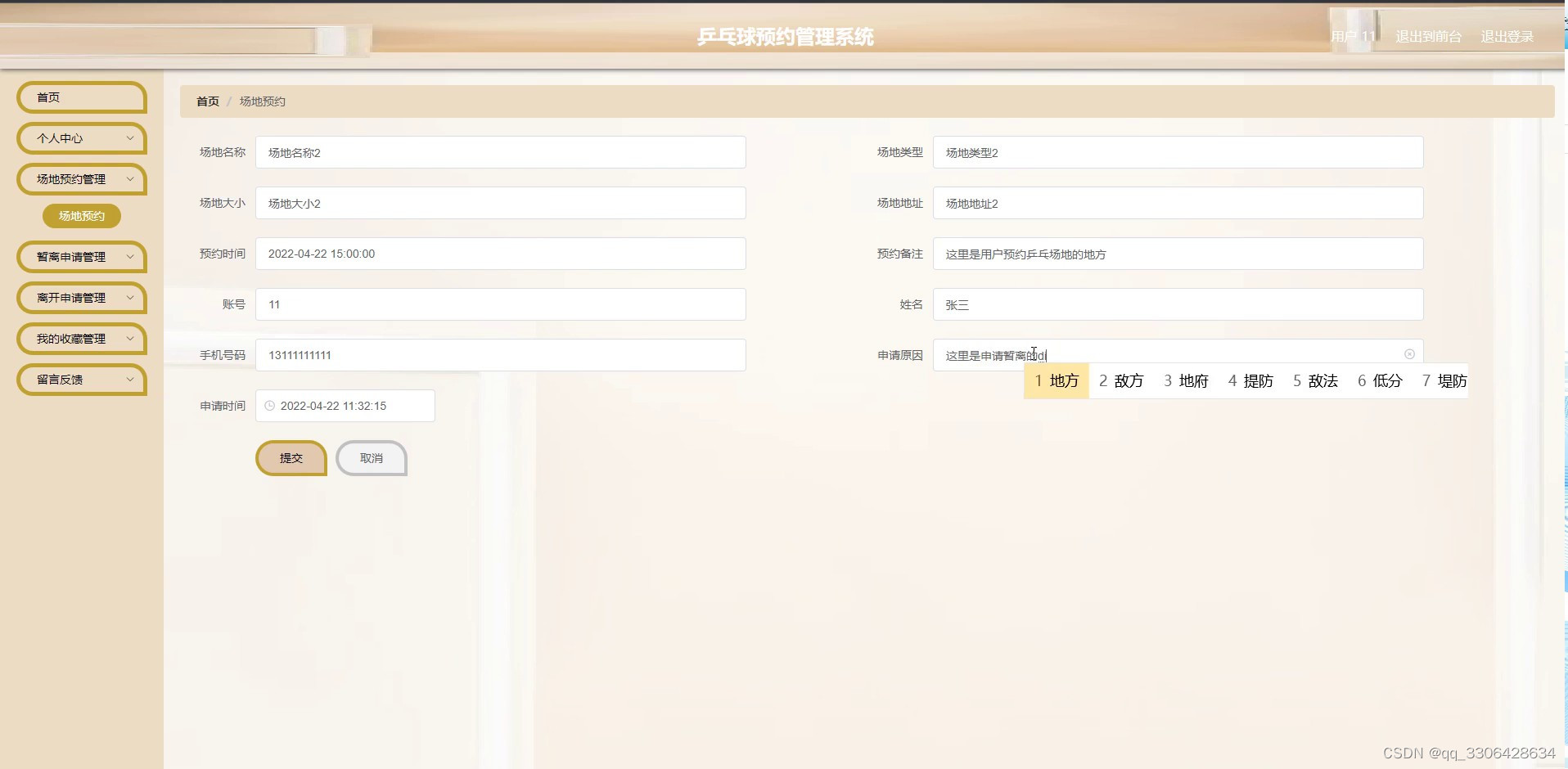1568x769 pixels.
Task: Click the 用户 11 header label
Action: pyautogui.click(x=1353, y=37)
